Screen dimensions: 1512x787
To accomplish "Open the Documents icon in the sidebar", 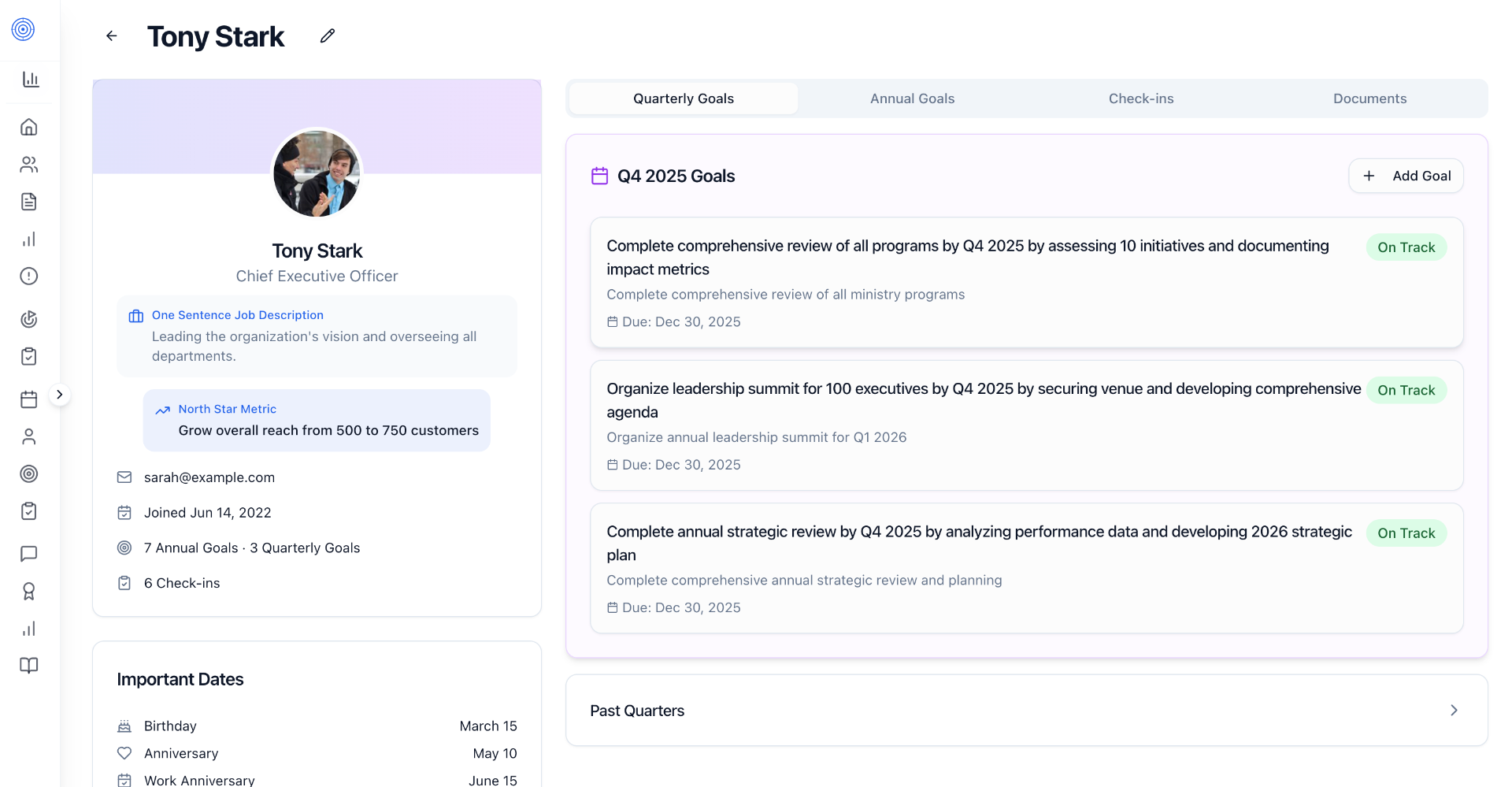I will (x=29, y=202).
